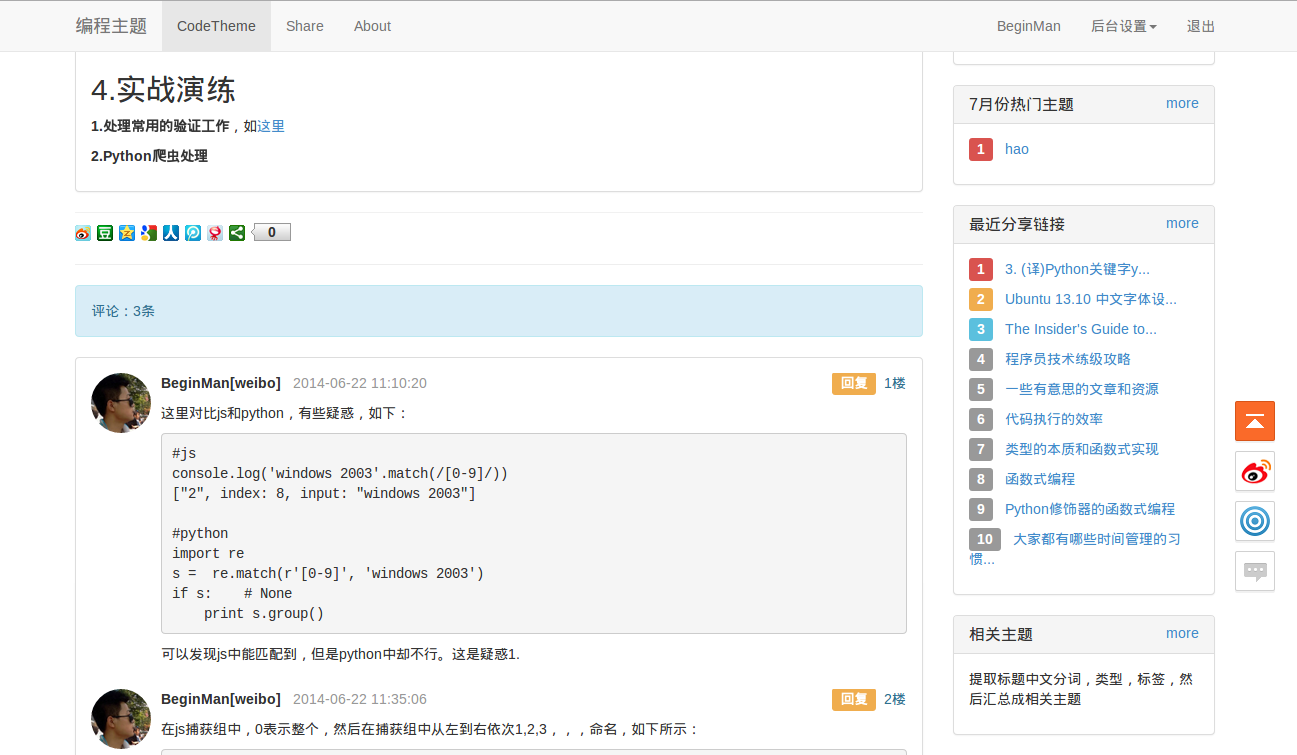The width and height of the screenshot is (1297, 755).
Task: Click the red rank 1 badge beside hao
Action: coord(981,149)
